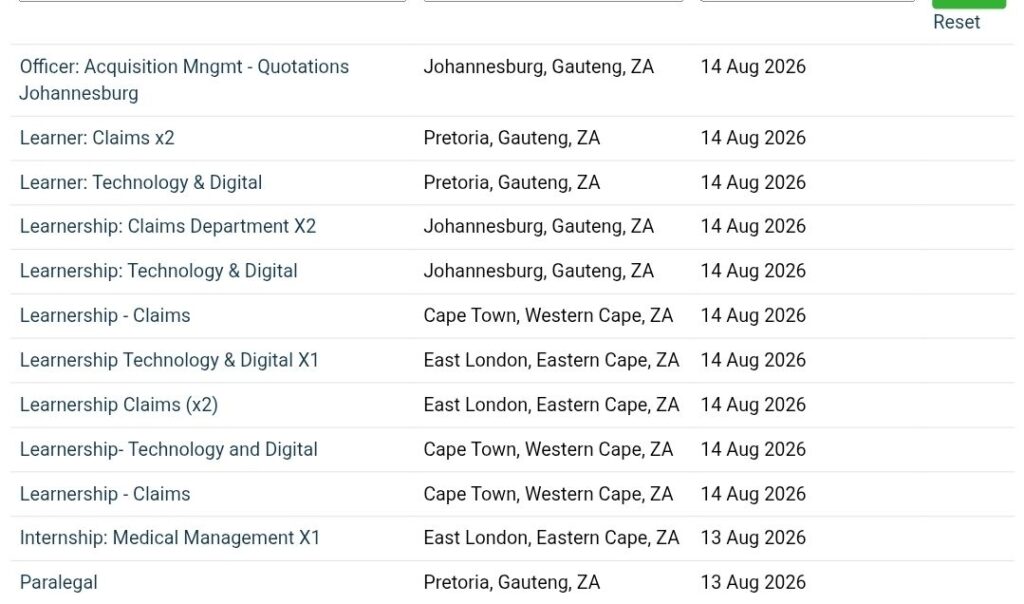Reset the search filters
Image resolution: width=1024 pixels, height=604 pixels.
pos(956,22)
